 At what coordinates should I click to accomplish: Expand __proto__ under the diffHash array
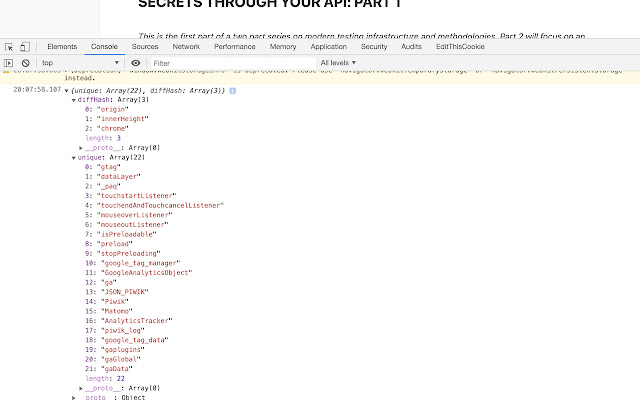[81, 148]
